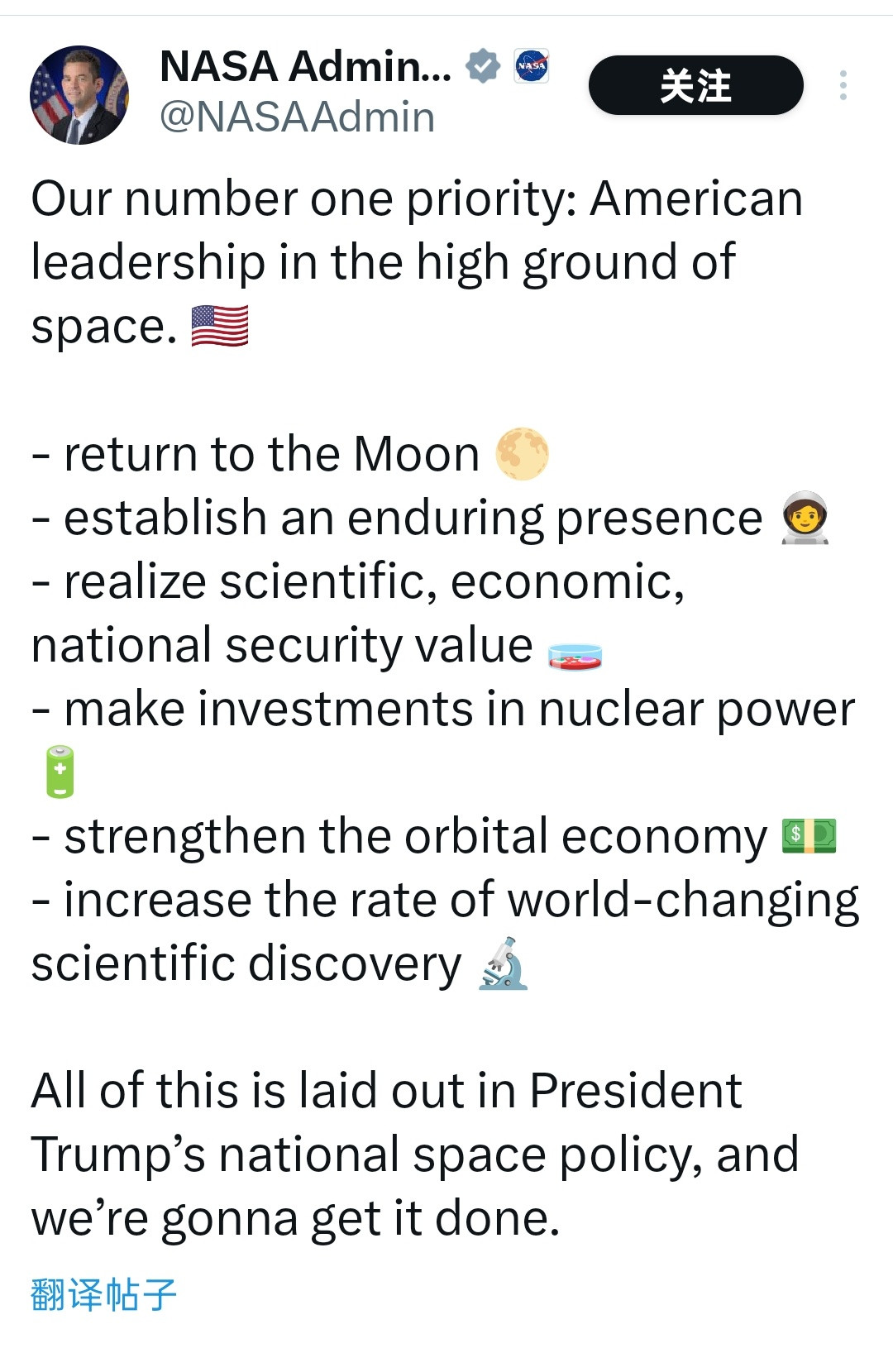Open the three-dot more options menu
This screenshot has height=1372, width=893.
coord(843,85)
